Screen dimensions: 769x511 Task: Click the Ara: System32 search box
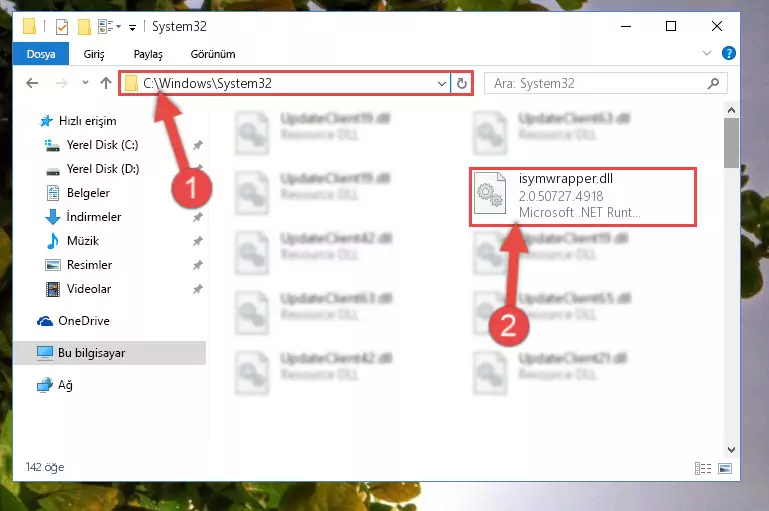tap(606, 83)
